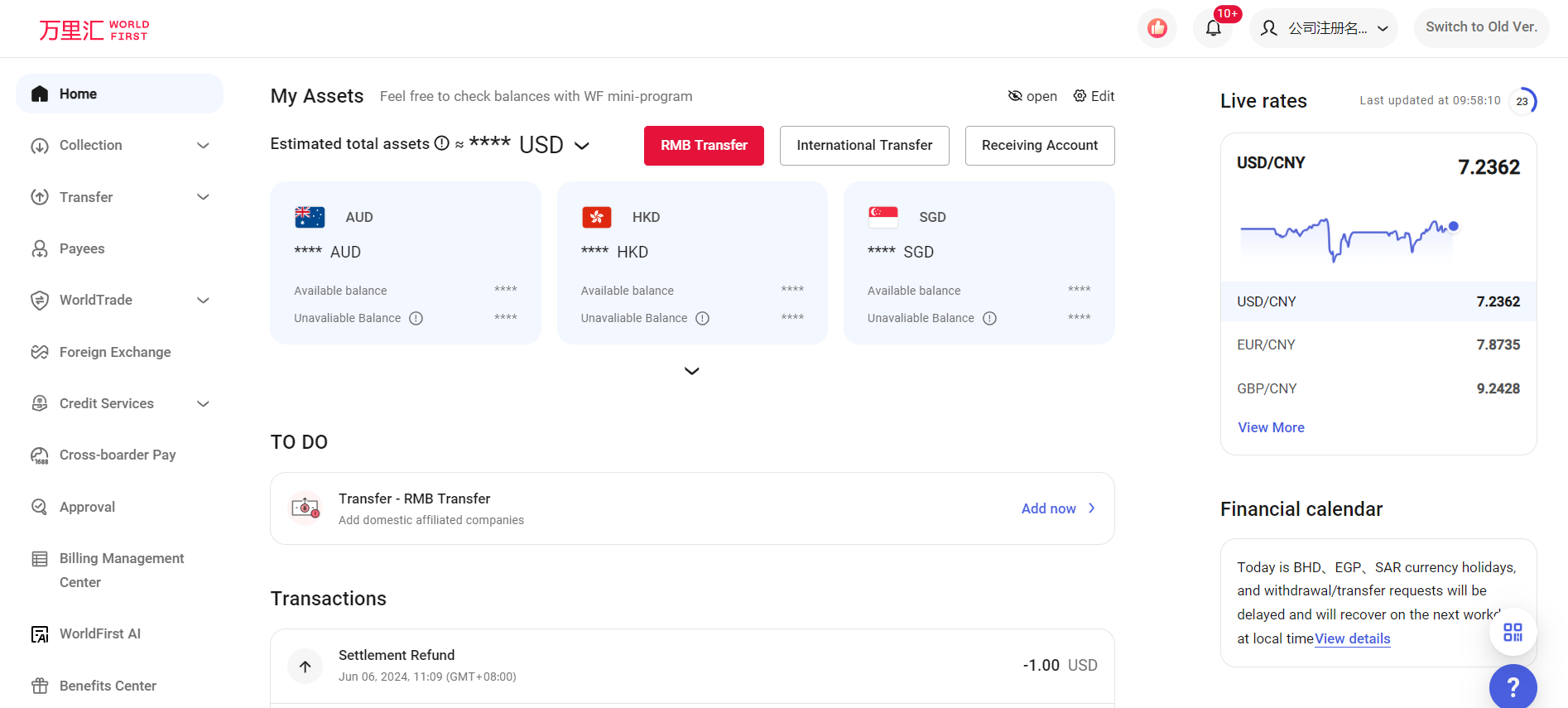Click the floating help question mark button
Viewport: 1568px width, 708px height.
[x=1513, y=687]
